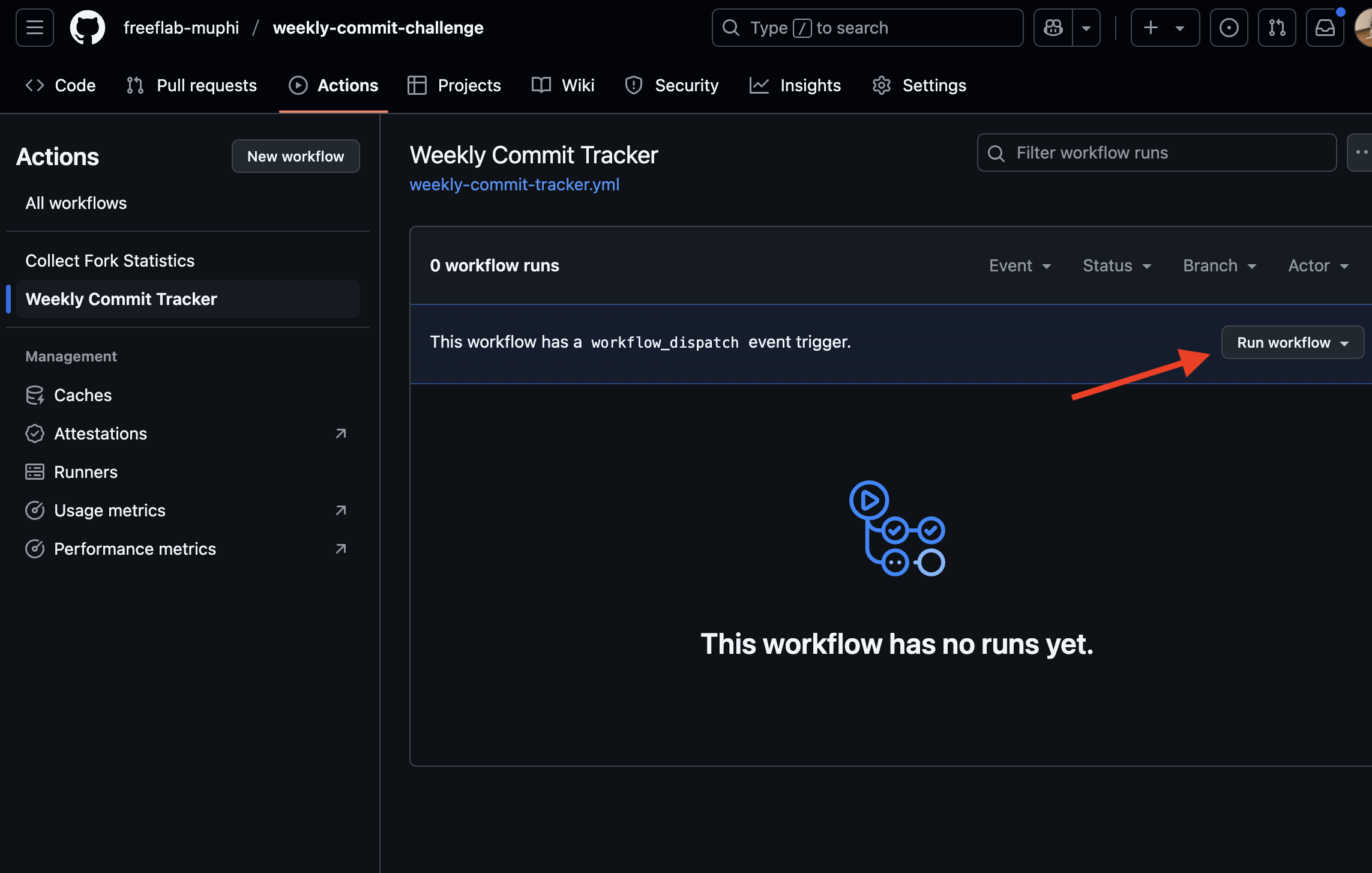1372x873 pixels.
Task: Open the notifications inbox icon
Action: 1325,28
